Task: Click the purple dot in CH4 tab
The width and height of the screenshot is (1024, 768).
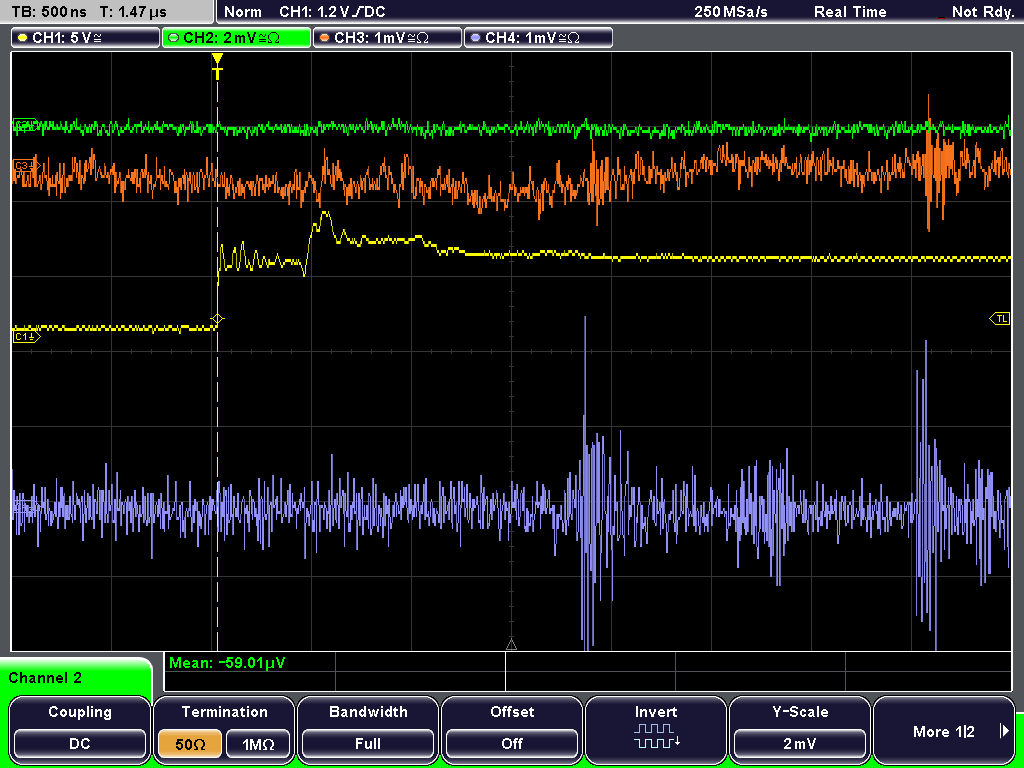Action: (475, 38)
